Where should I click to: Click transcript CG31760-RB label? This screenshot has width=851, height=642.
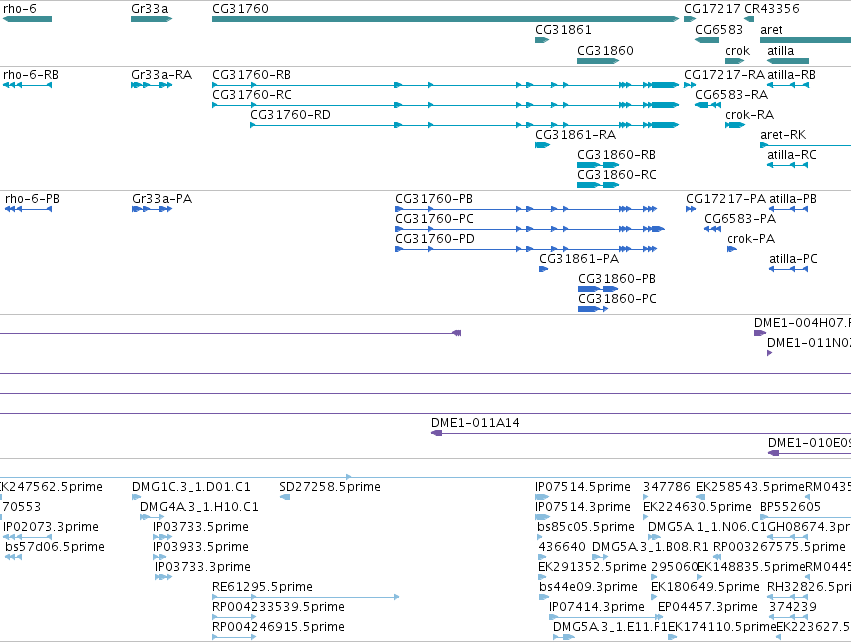[x=251, y=75]
